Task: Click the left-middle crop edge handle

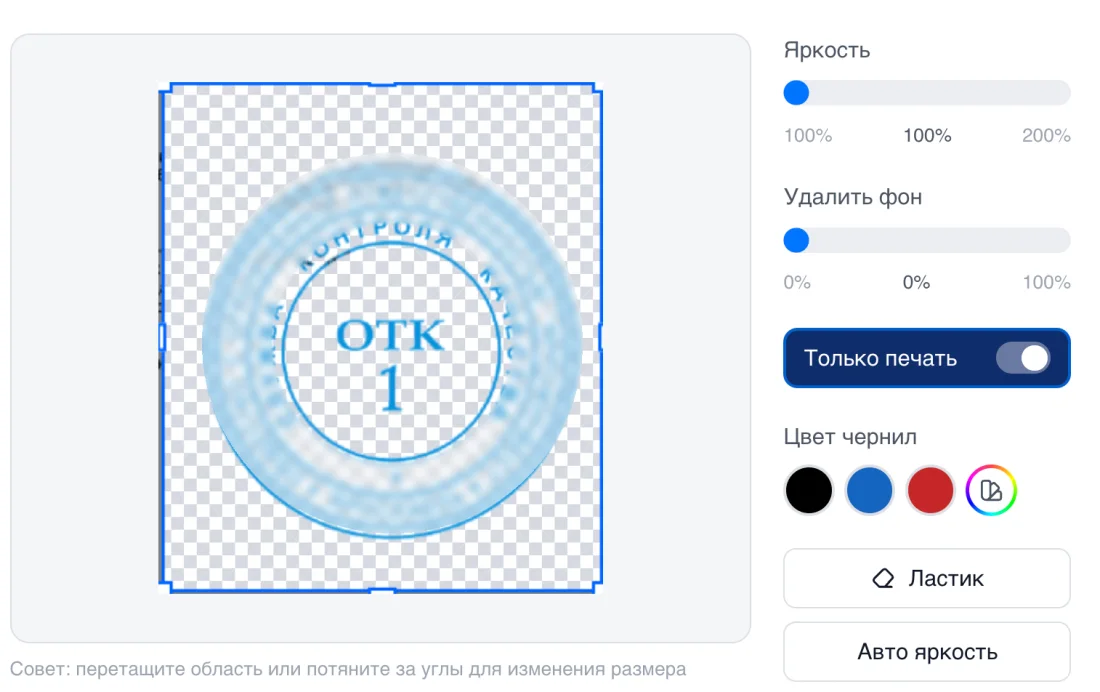Action: click(x=162, y=336)
